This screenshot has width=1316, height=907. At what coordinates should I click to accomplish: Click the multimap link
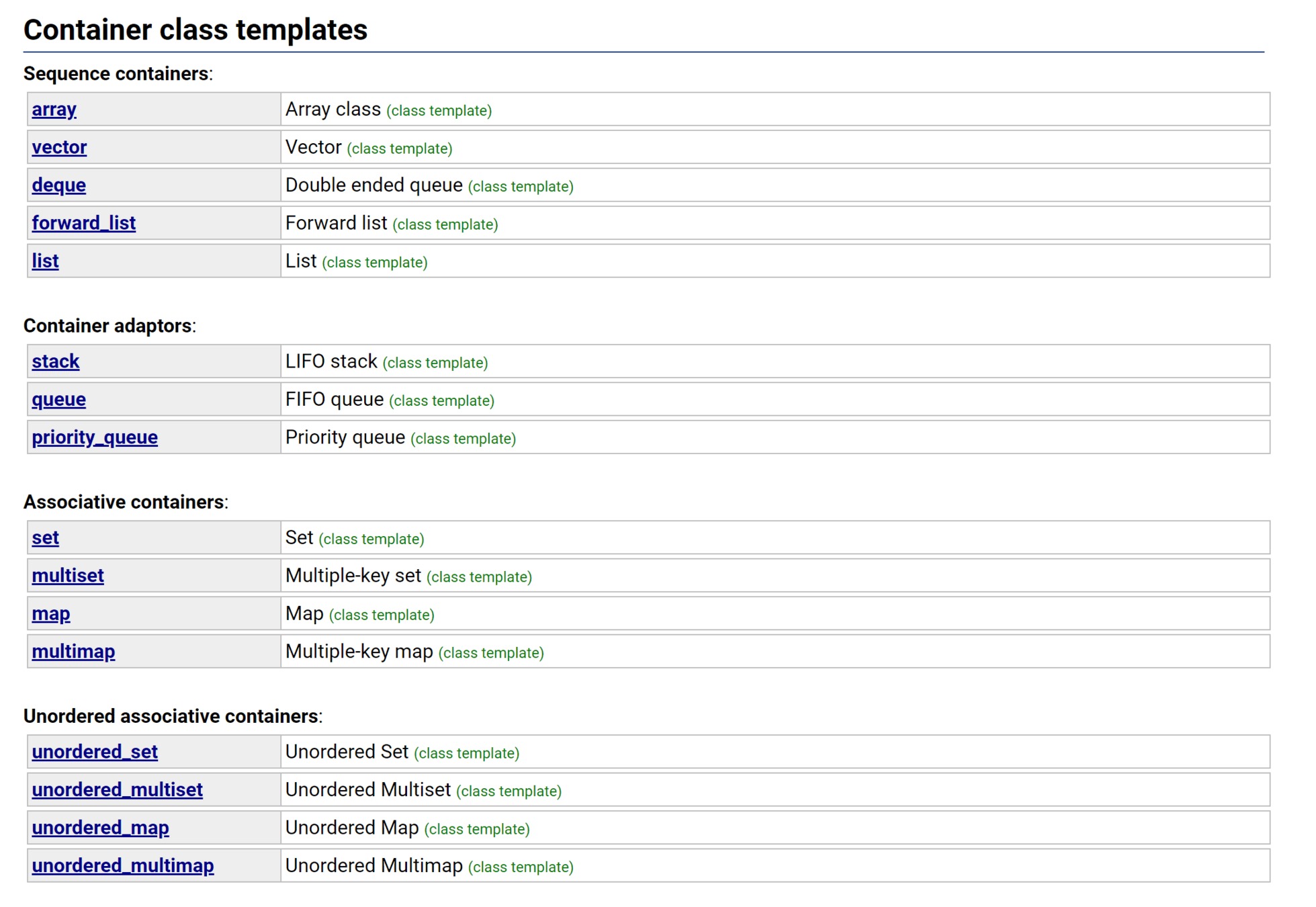pos(73,652)
